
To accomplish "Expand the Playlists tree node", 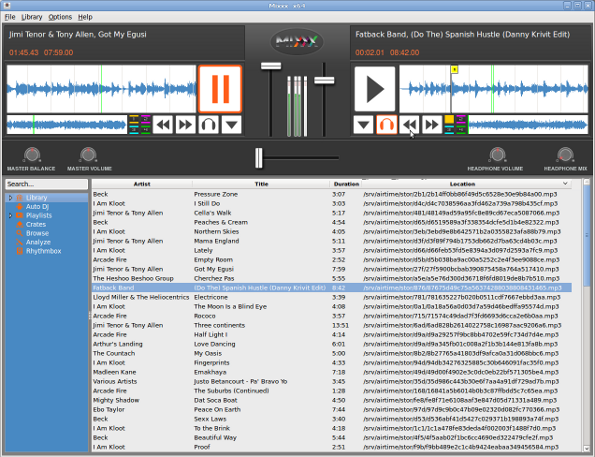I will coord(10,216).
